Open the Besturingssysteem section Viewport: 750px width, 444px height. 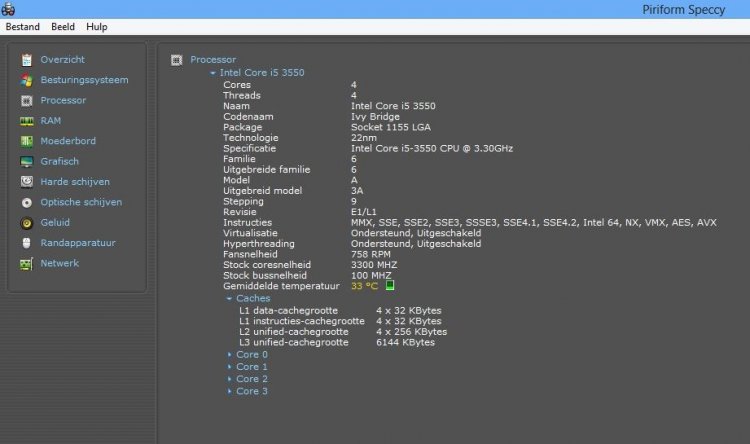tap(84, 80)
